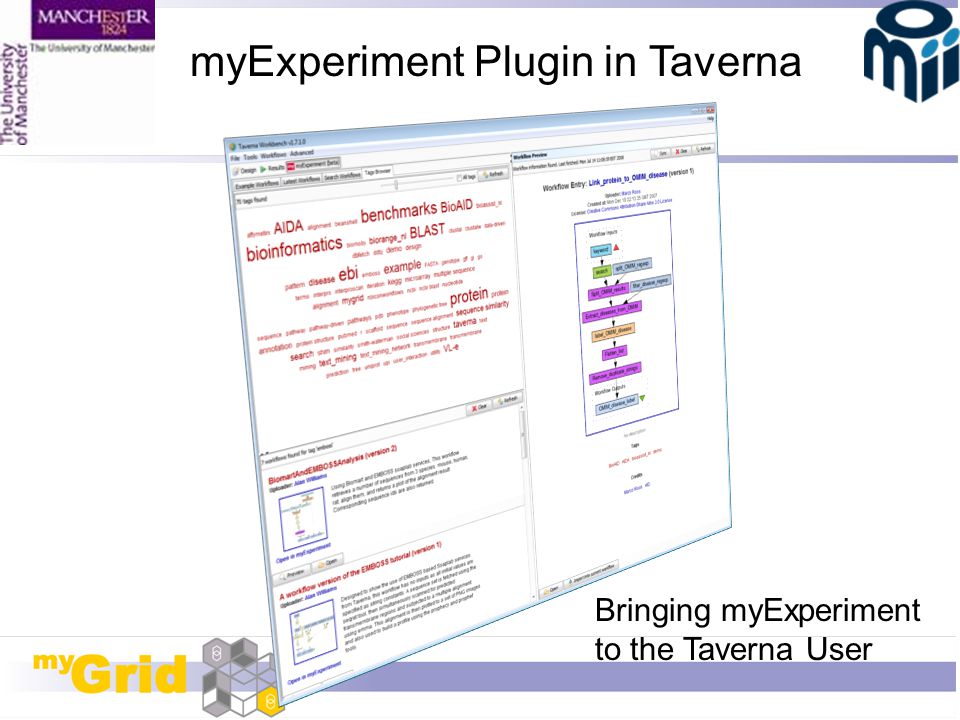This screenshot has height=720, width=960.
Task: Select the disease tag
Action: click(x=321, y=281)
